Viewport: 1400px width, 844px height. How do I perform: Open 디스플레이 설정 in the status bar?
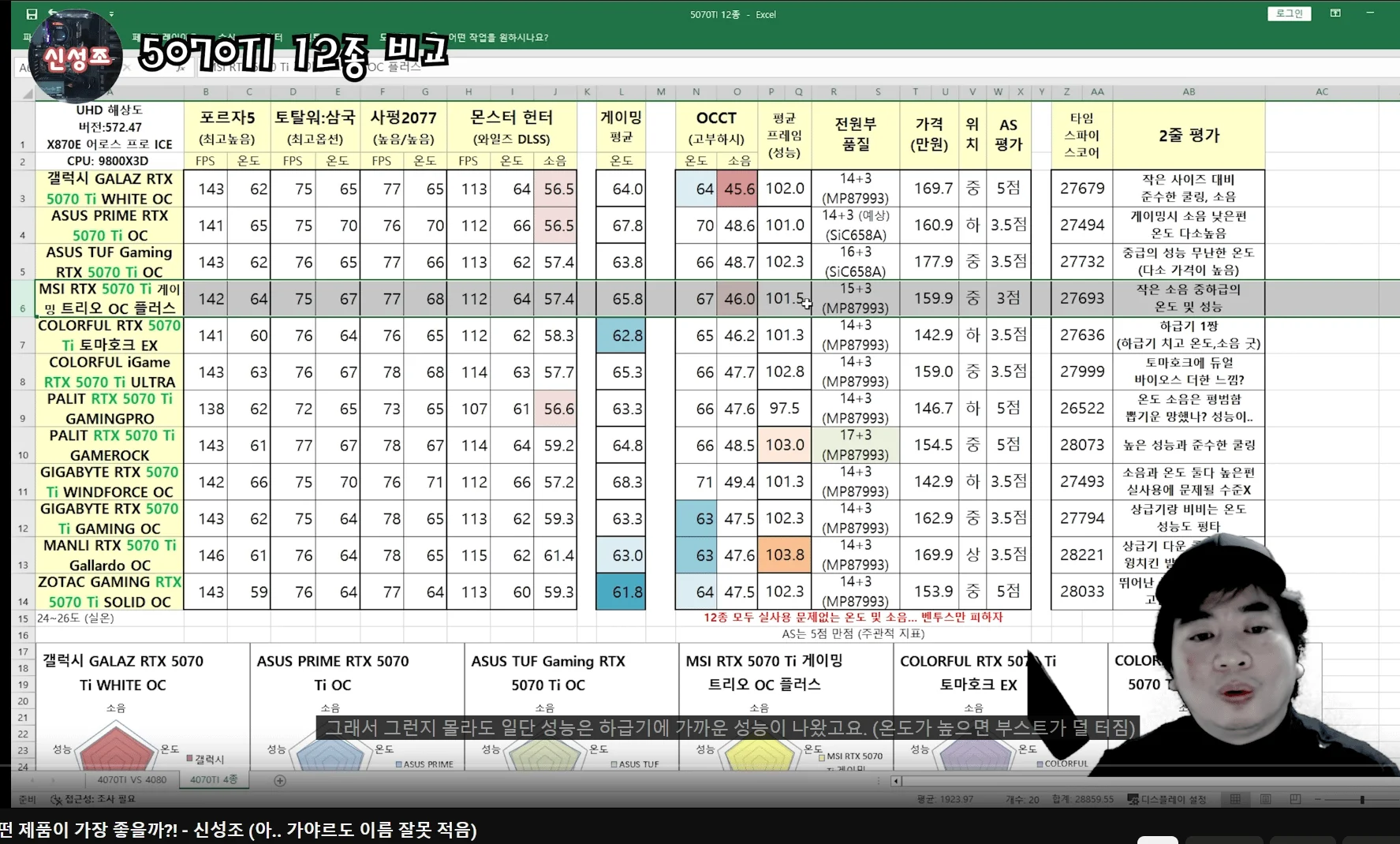(x=1167, y=799)
